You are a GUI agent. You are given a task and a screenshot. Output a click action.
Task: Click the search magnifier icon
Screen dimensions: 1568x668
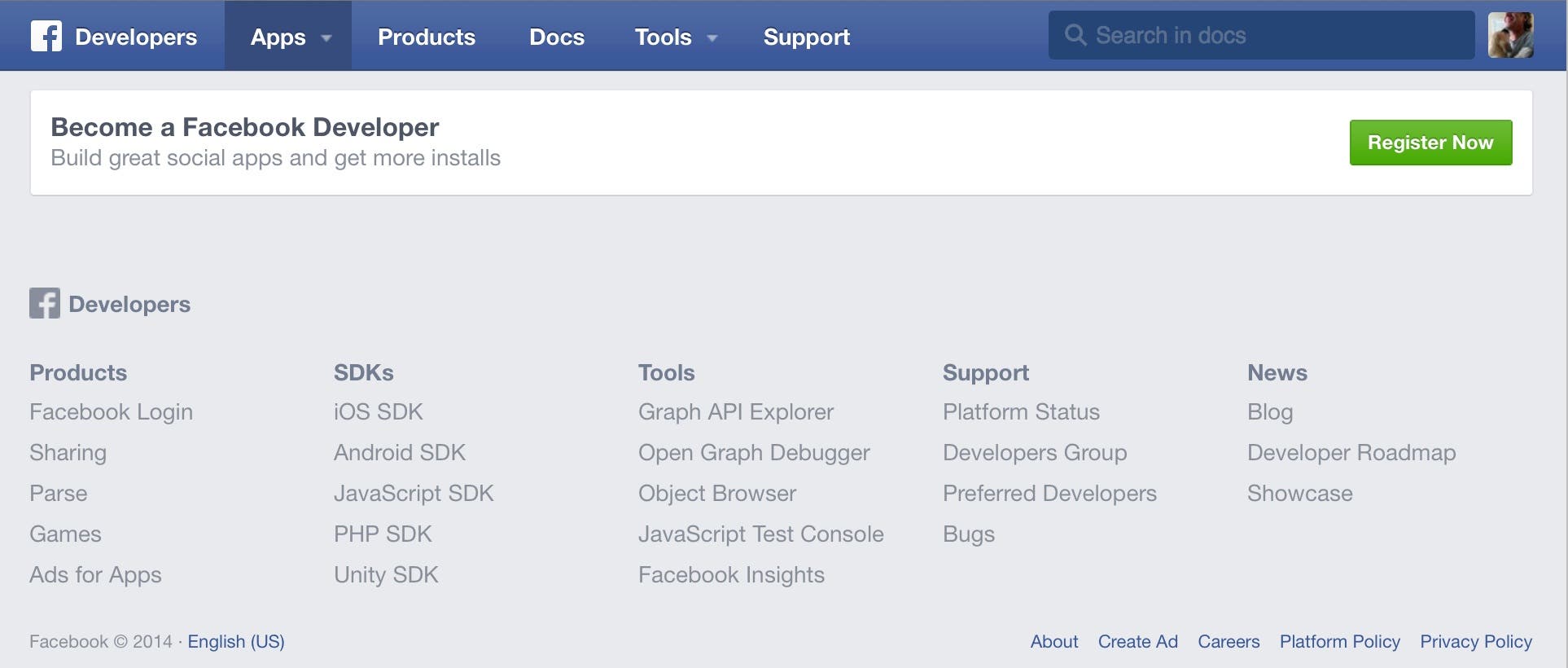point(1075,35)
